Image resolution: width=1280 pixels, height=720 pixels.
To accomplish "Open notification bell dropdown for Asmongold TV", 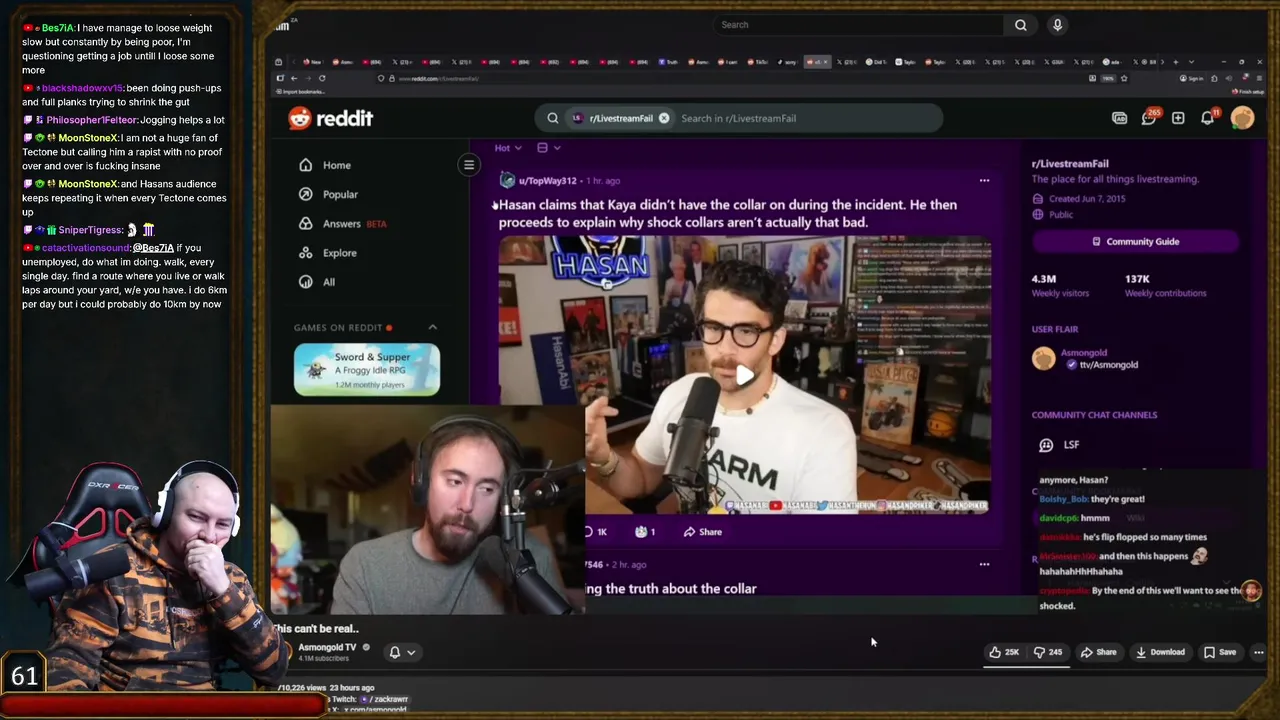I will pos(402,652).
